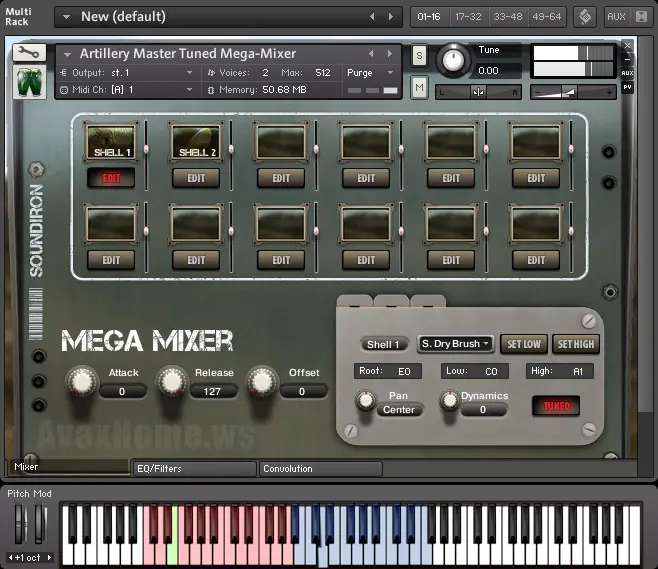Select previous instrument arrow
Screen dimensions: 658x569
[371, 54]
